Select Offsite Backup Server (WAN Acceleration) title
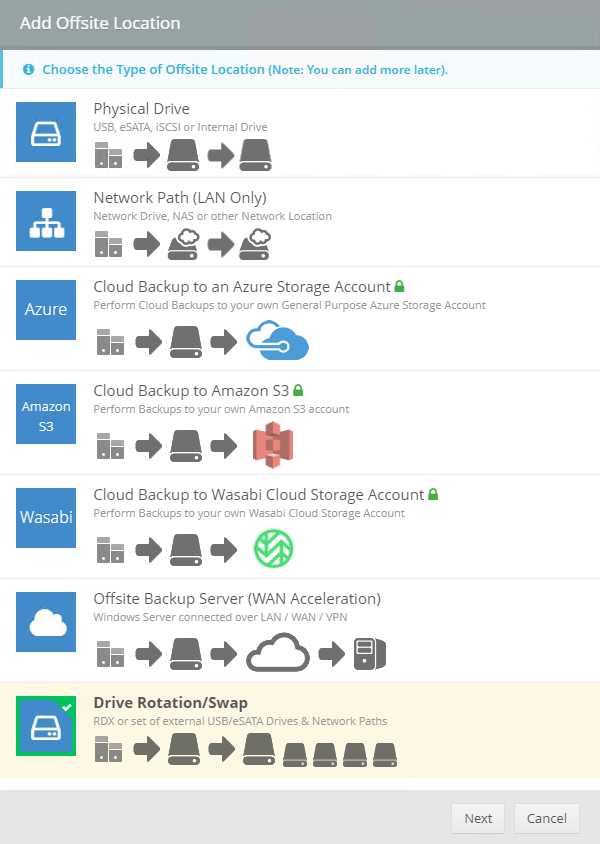 pyautogui.click(x=237, y=598)
